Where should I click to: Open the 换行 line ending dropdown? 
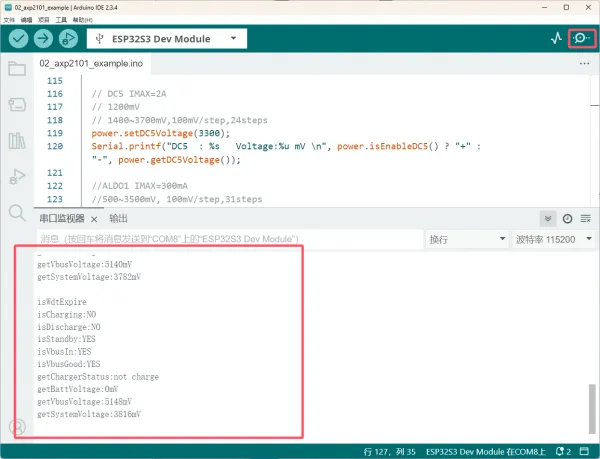pyautogui.click(x=464, y=240)
